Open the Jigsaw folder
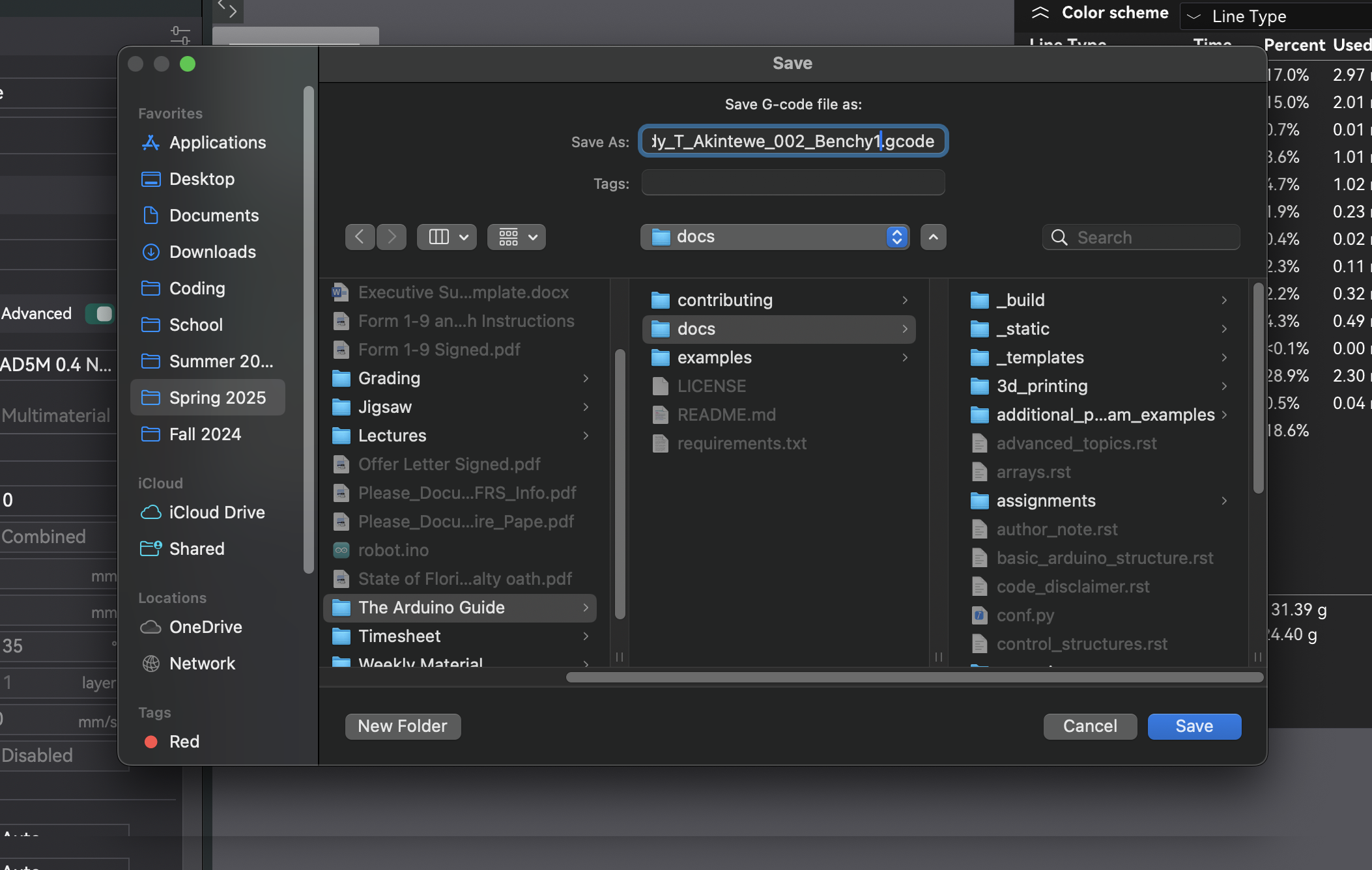Image resolution: width=1372 pixels, height=870 pixels. tap(460, 407)
